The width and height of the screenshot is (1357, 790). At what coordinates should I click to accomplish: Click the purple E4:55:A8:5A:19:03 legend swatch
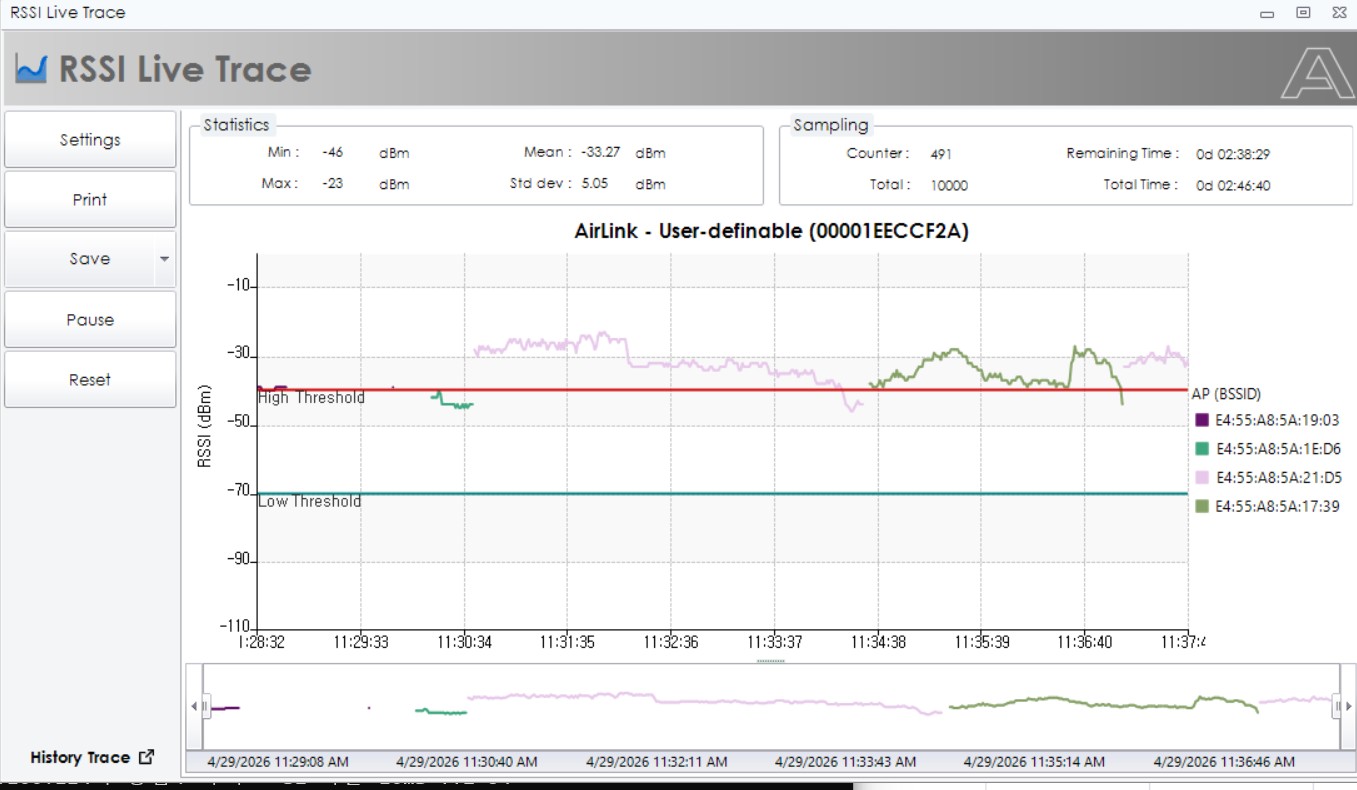(x=1202, y=420)
